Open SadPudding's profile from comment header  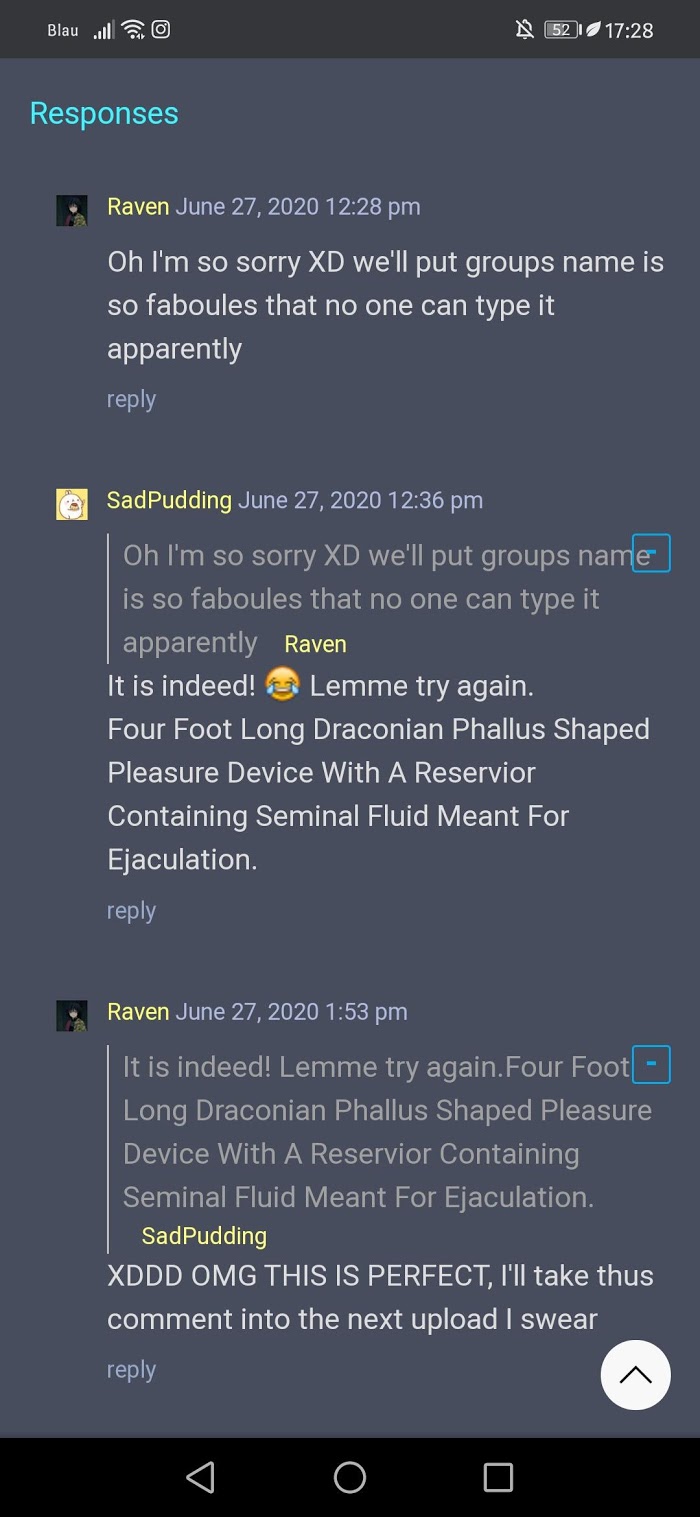[x=169, y=500]
